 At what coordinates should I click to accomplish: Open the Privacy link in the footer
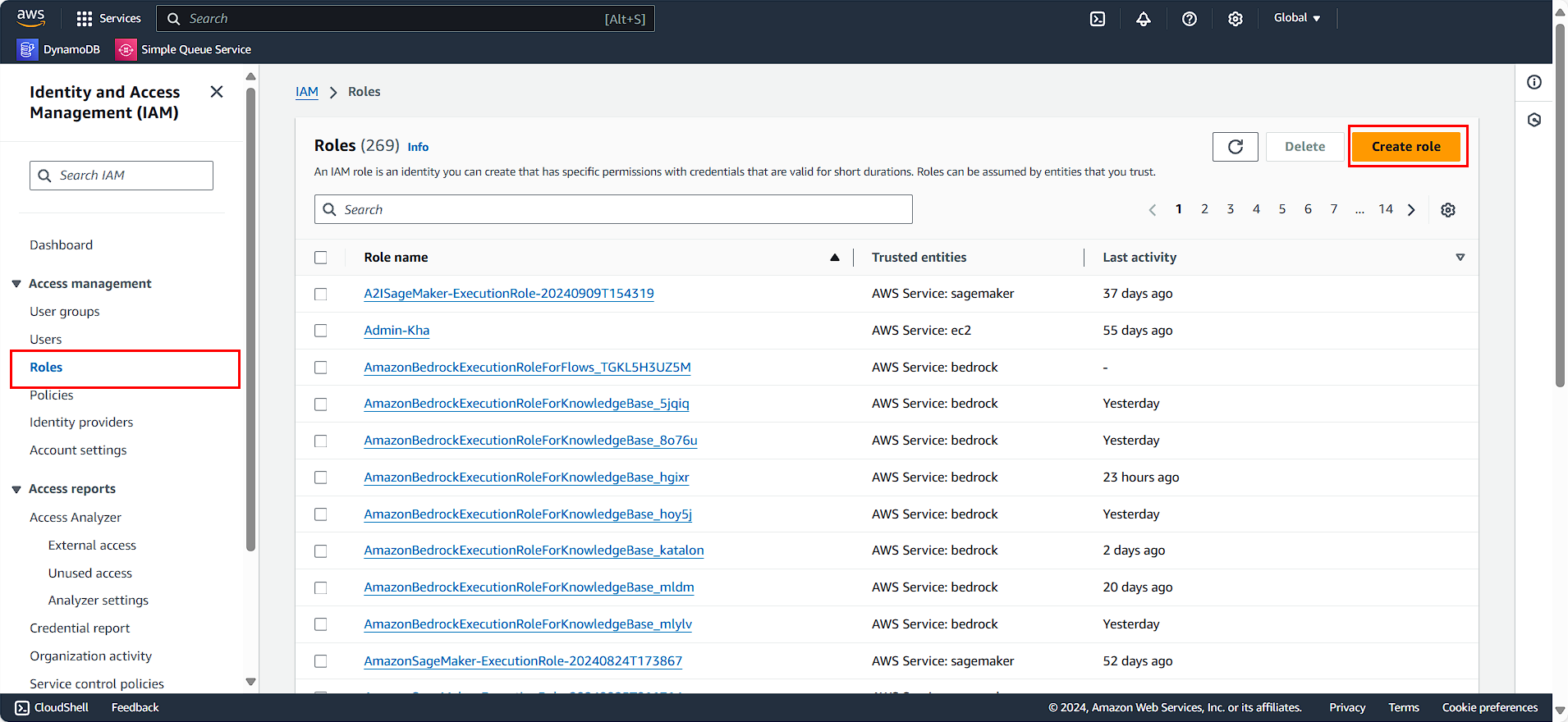point(1347,707)
